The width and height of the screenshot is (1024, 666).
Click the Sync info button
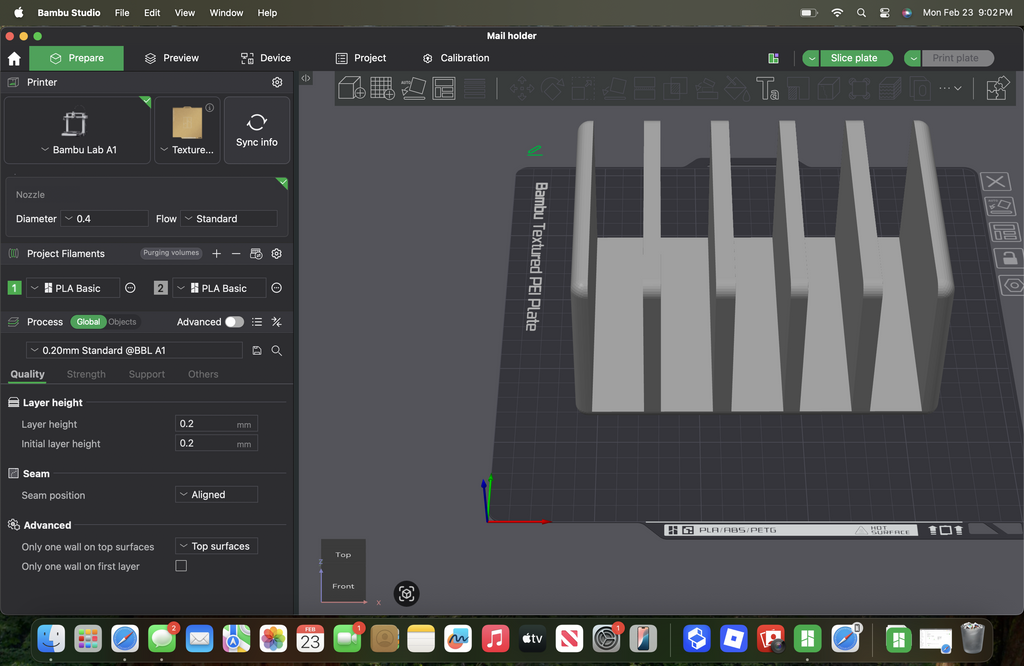pyautogui.click(x=257, y=130)
